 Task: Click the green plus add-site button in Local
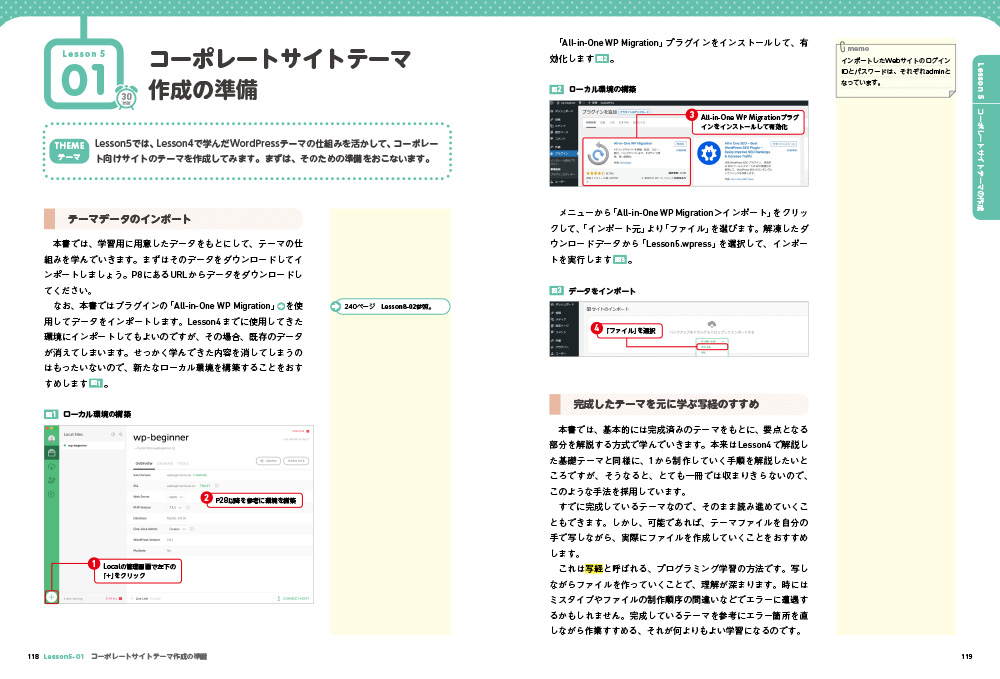[52, 597]
